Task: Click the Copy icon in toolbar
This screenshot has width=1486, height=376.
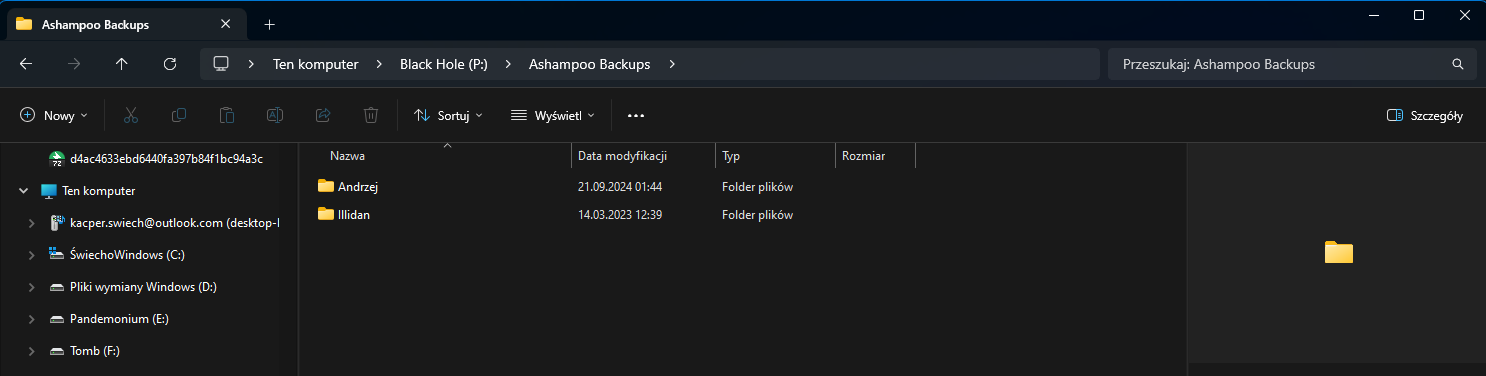Action: click(x=179, y=115)
